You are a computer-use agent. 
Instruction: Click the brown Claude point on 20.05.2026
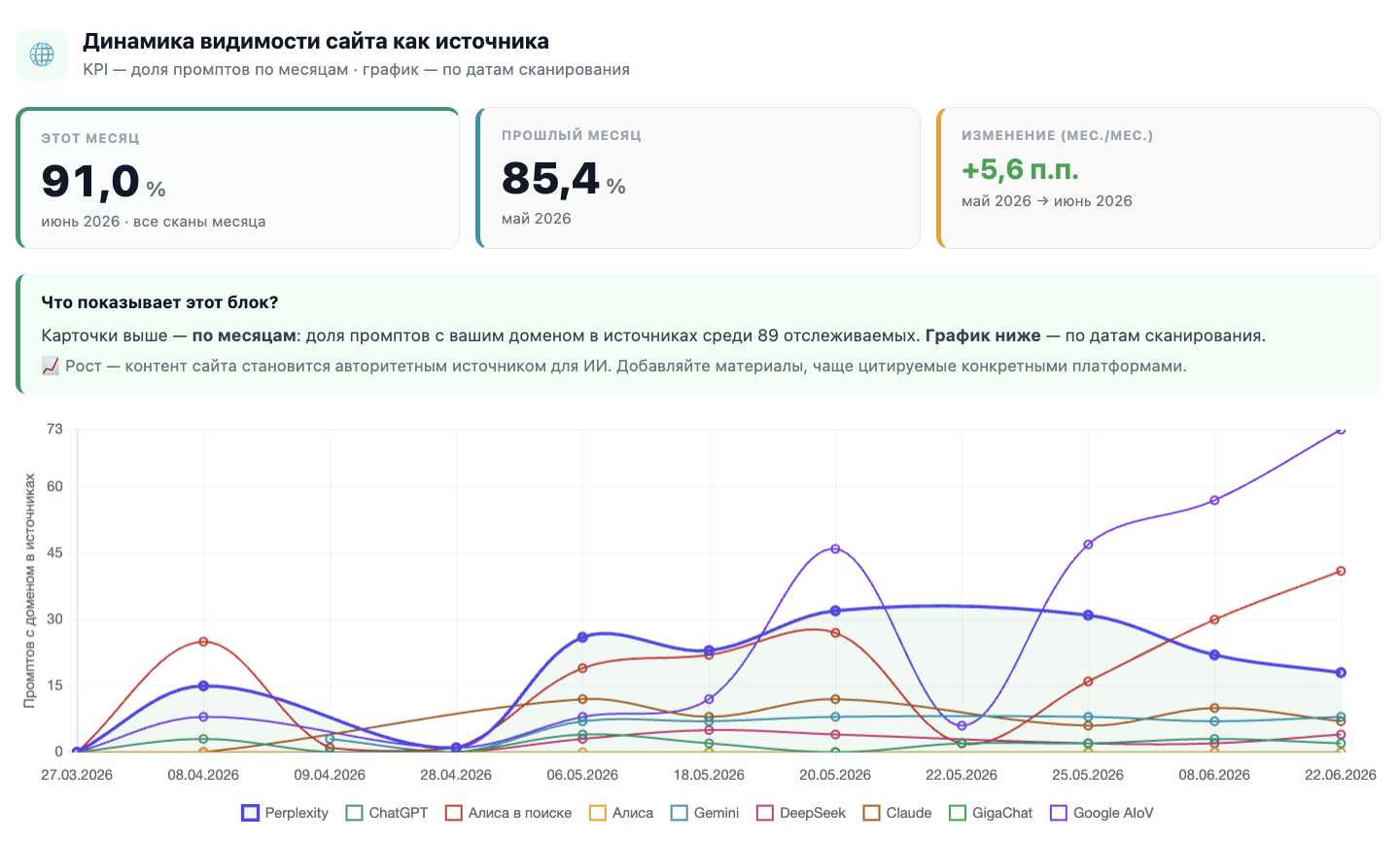835,699
